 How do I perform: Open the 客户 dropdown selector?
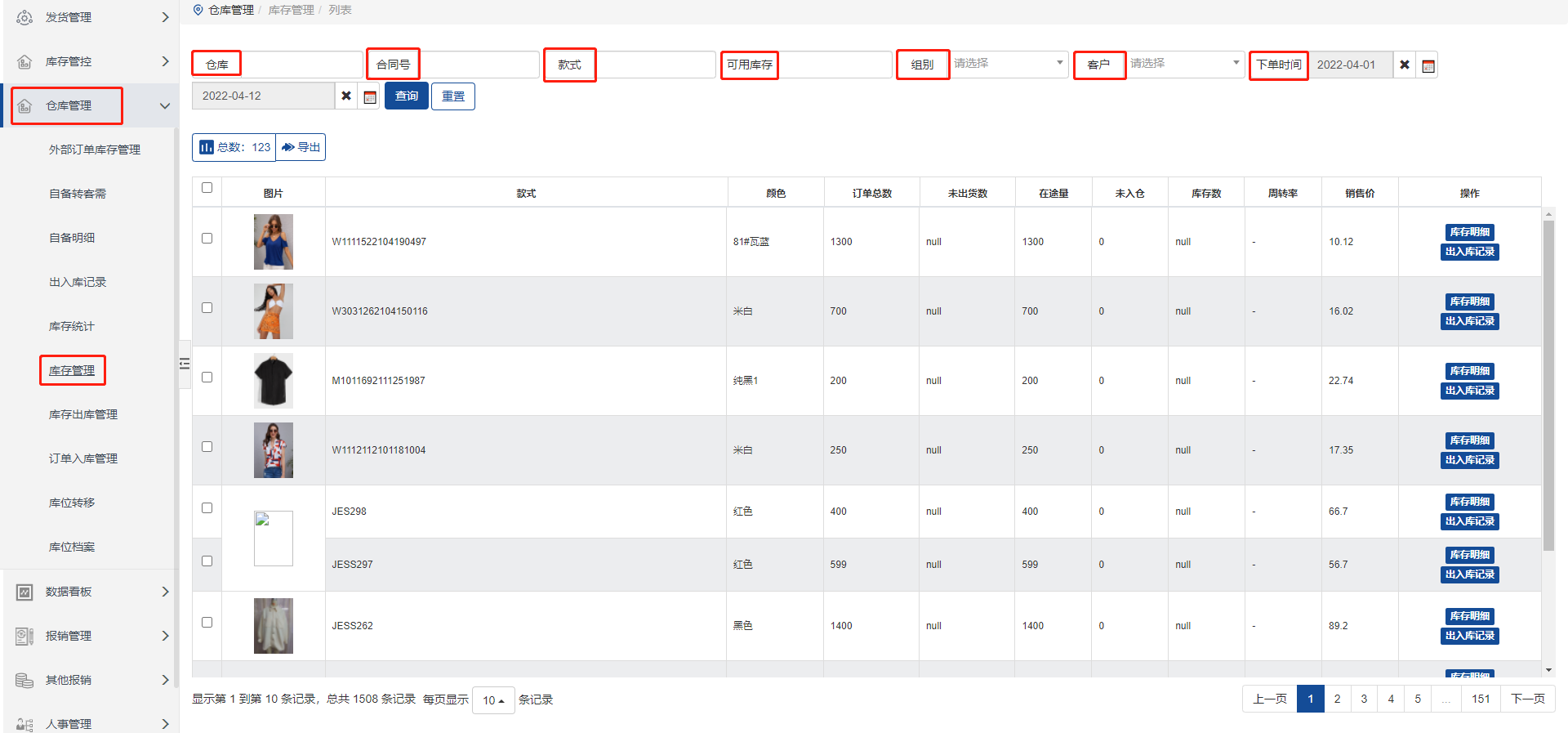click(1185, 64)
